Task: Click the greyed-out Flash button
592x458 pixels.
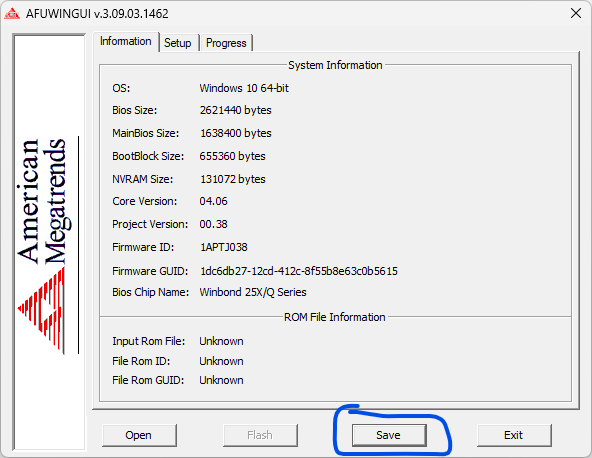Action: tap(260, 435)
